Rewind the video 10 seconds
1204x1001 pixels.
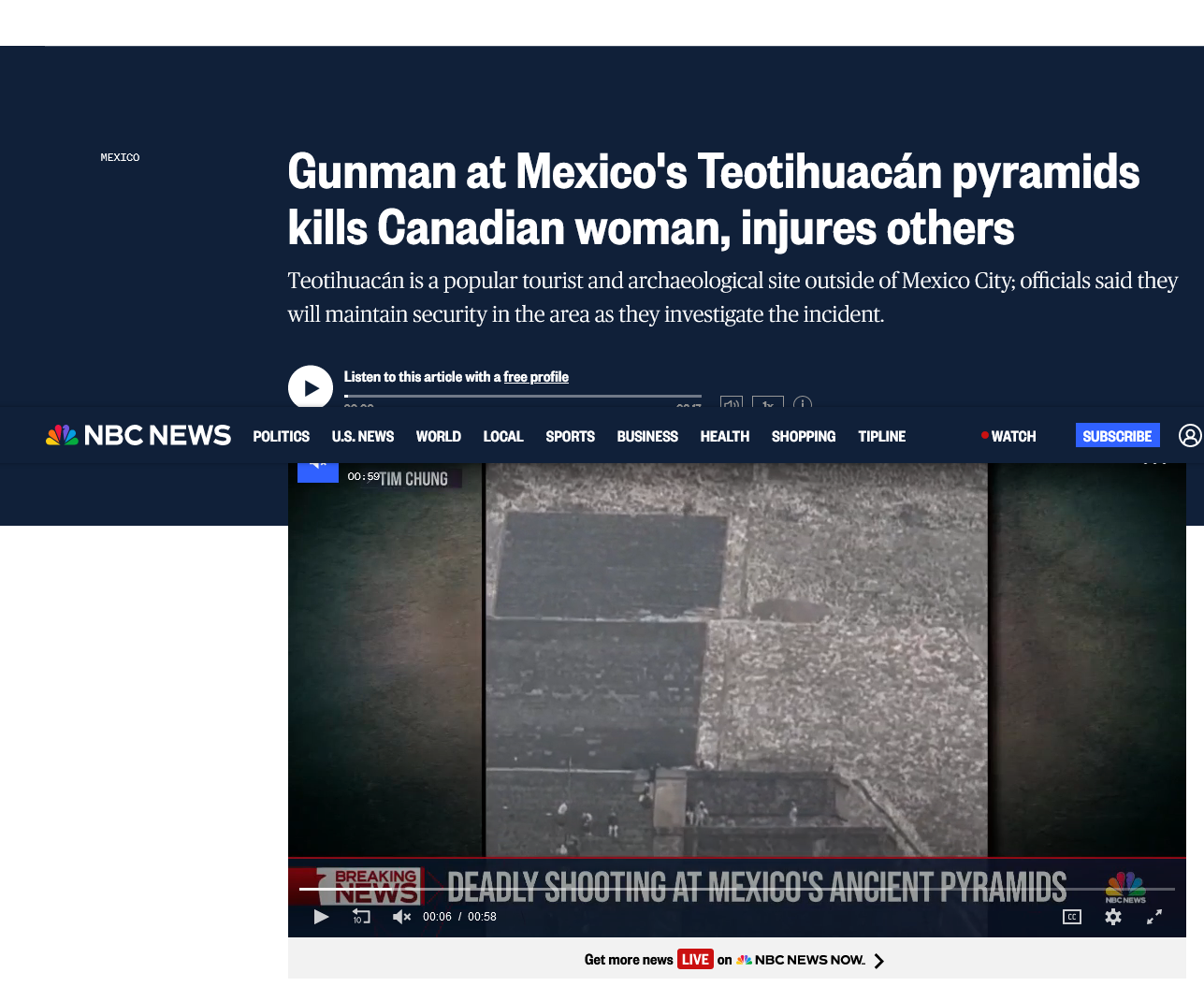361,917
